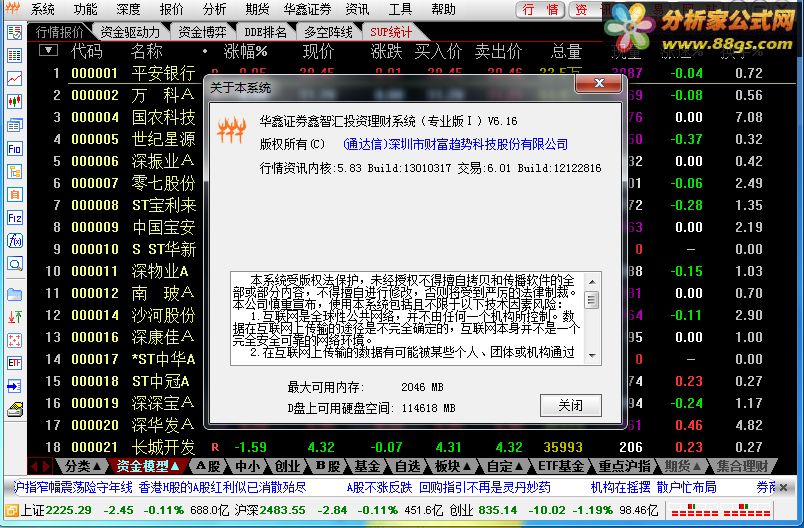The image size is (804, 528).
Task: Expand the 资金模型▲ bottom tab menu
Action: coord(148,466)
